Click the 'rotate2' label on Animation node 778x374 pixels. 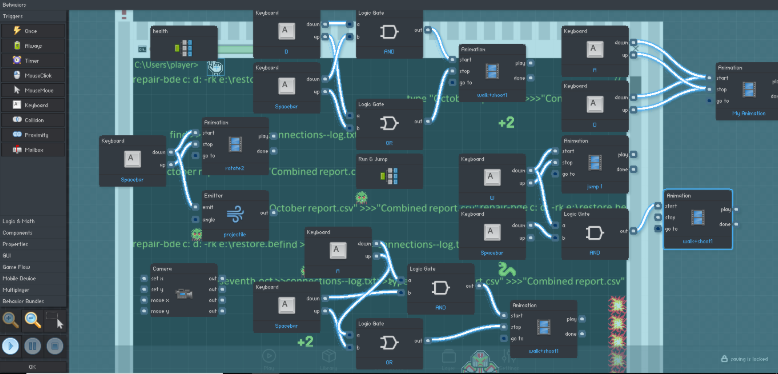click(235, 168)
